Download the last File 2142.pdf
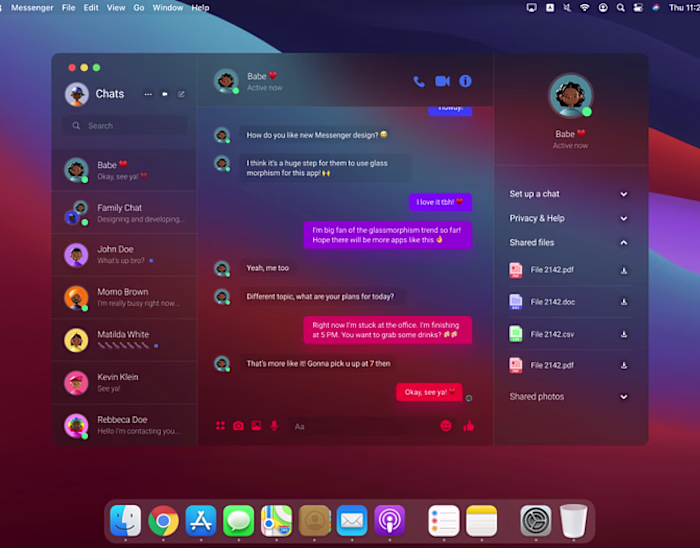700x548 pixels. (x=624, y=365)
